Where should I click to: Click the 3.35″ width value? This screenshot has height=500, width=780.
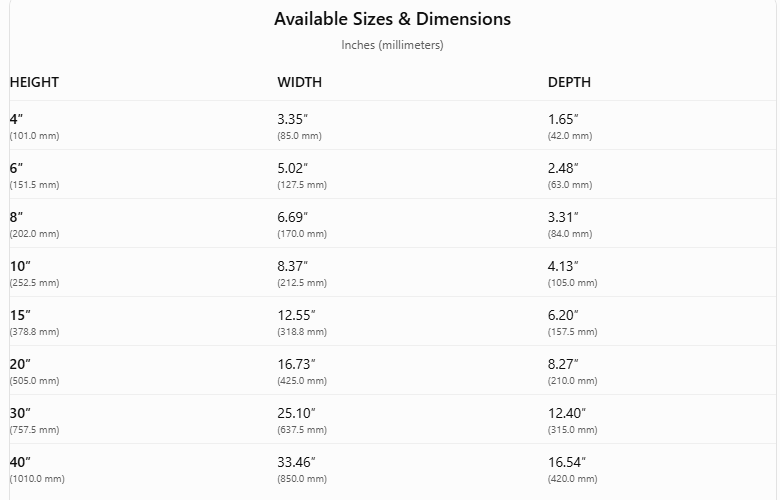pos(292,119)
